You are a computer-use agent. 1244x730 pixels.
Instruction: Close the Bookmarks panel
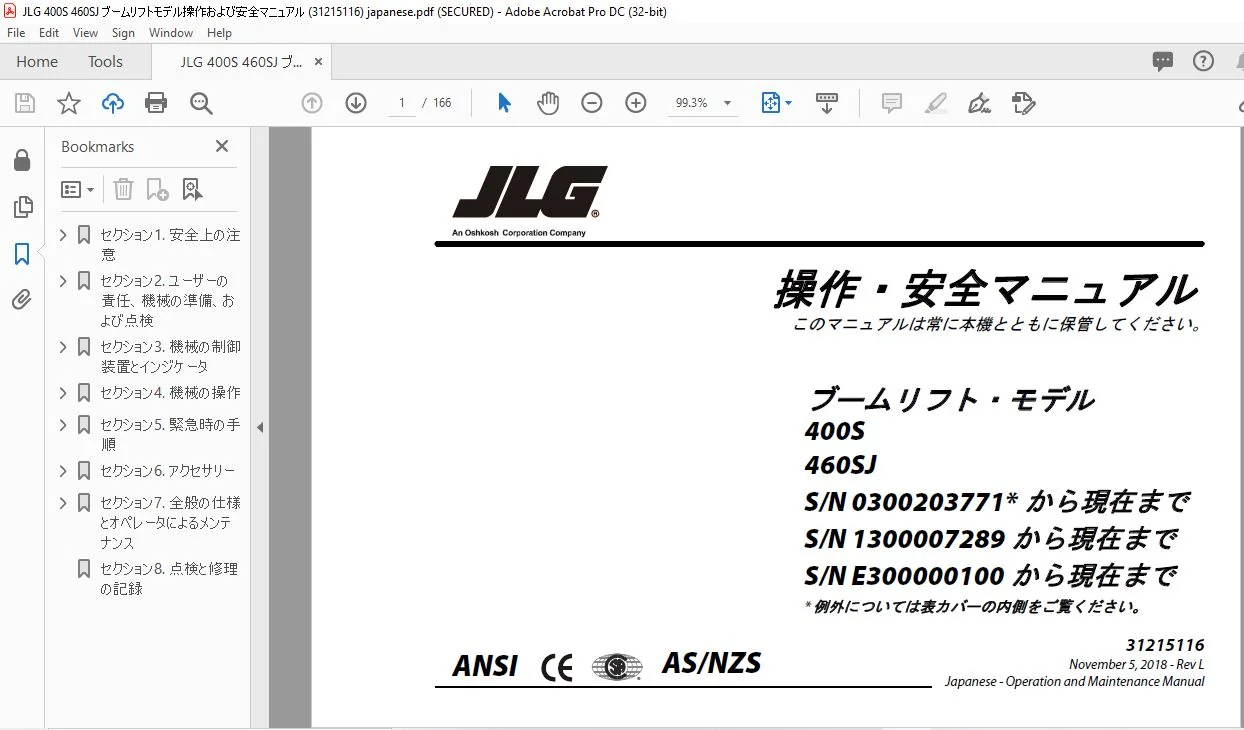point(222,146)
